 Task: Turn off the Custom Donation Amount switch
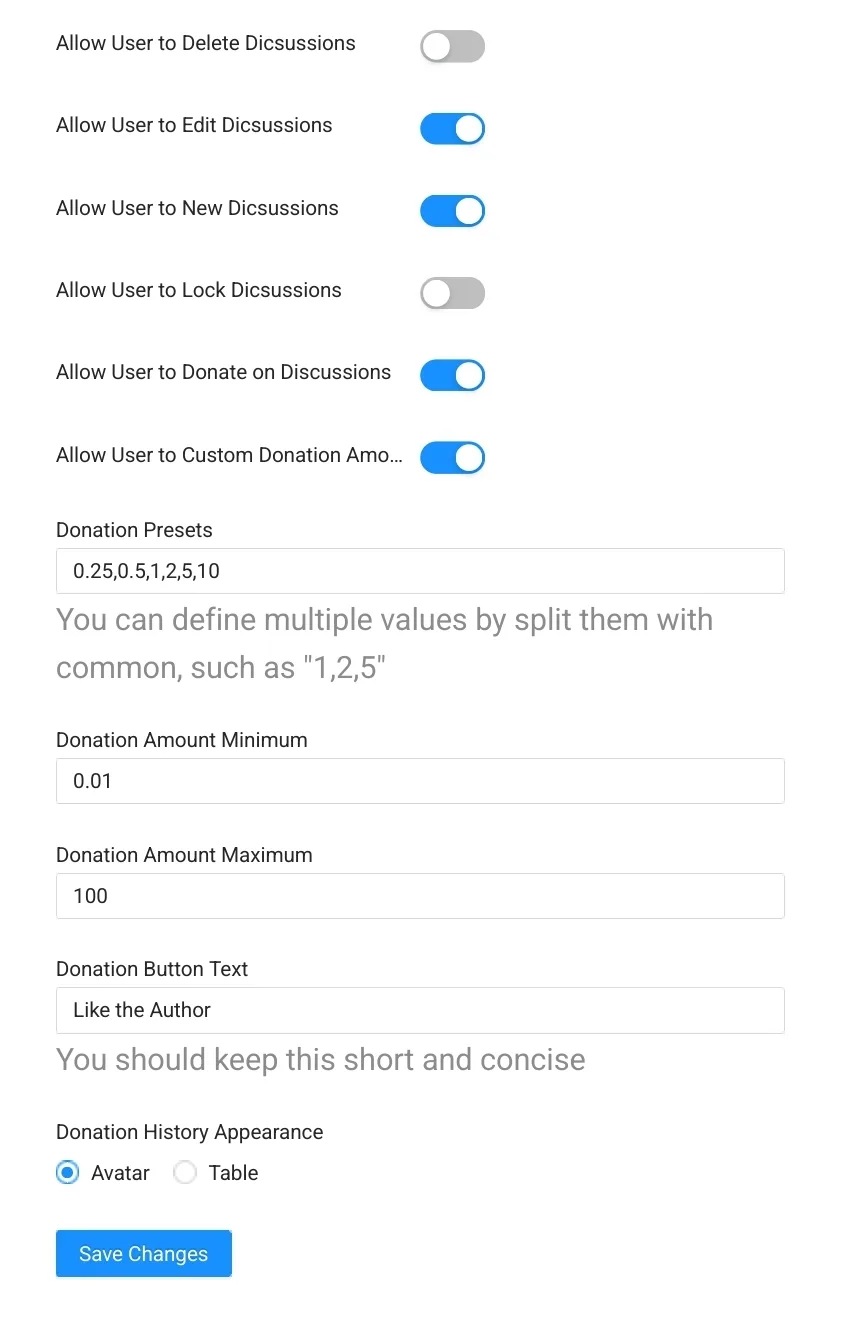[x=452, y=458]
